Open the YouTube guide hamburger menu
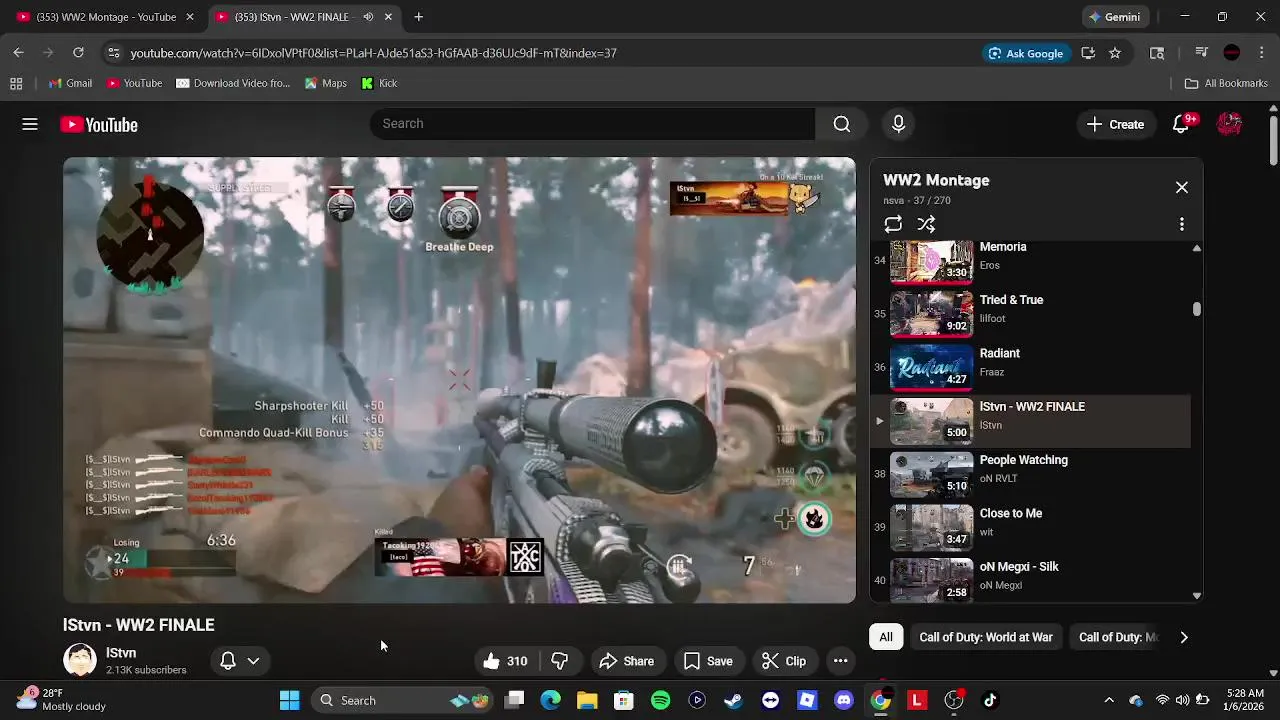This screenshot has height=720, width=1280. (x=30, y=124)
